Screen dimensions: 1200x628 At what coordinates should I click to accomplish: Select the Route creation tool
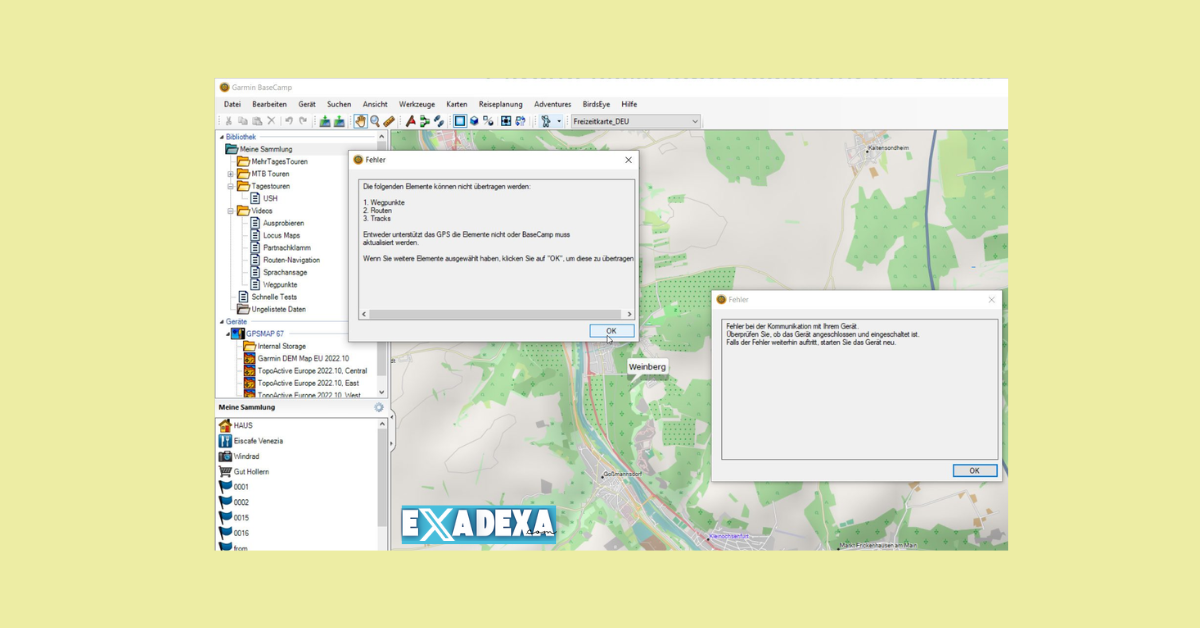point(425,121)
